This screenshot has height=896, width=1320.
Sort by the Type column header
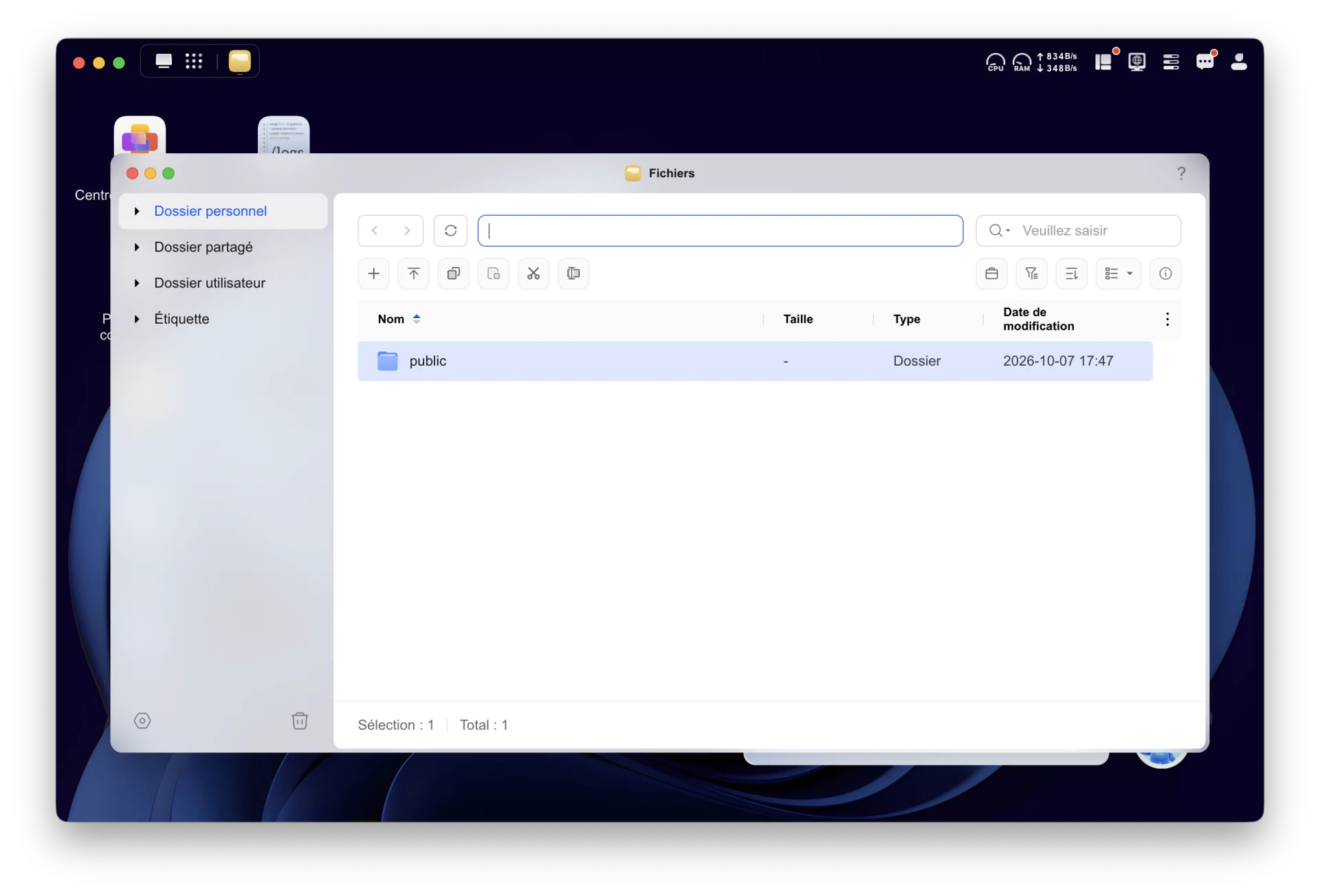pos(906,319)
